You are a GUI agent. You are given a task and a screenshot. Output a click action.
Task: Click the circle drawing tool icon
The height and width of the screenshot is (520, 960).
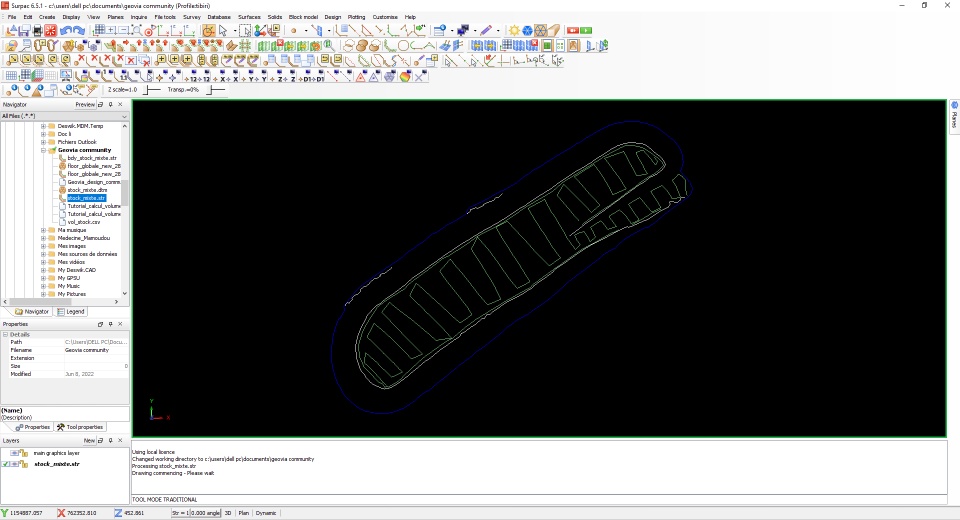403,46
